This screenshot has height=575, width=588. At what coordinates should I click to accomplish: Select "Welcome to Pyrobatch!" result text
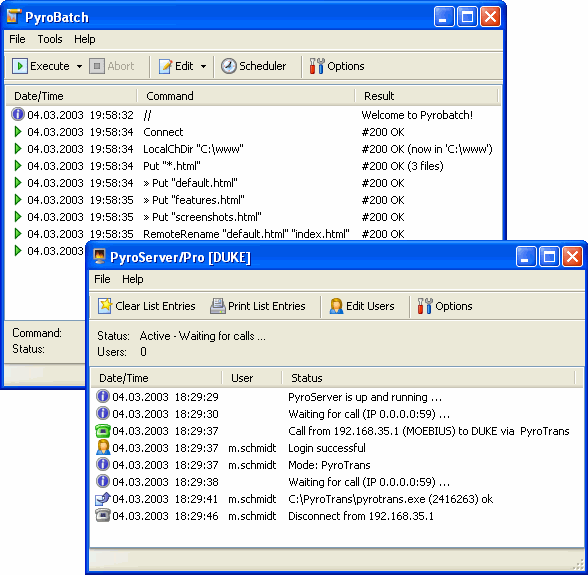point(417,115)
